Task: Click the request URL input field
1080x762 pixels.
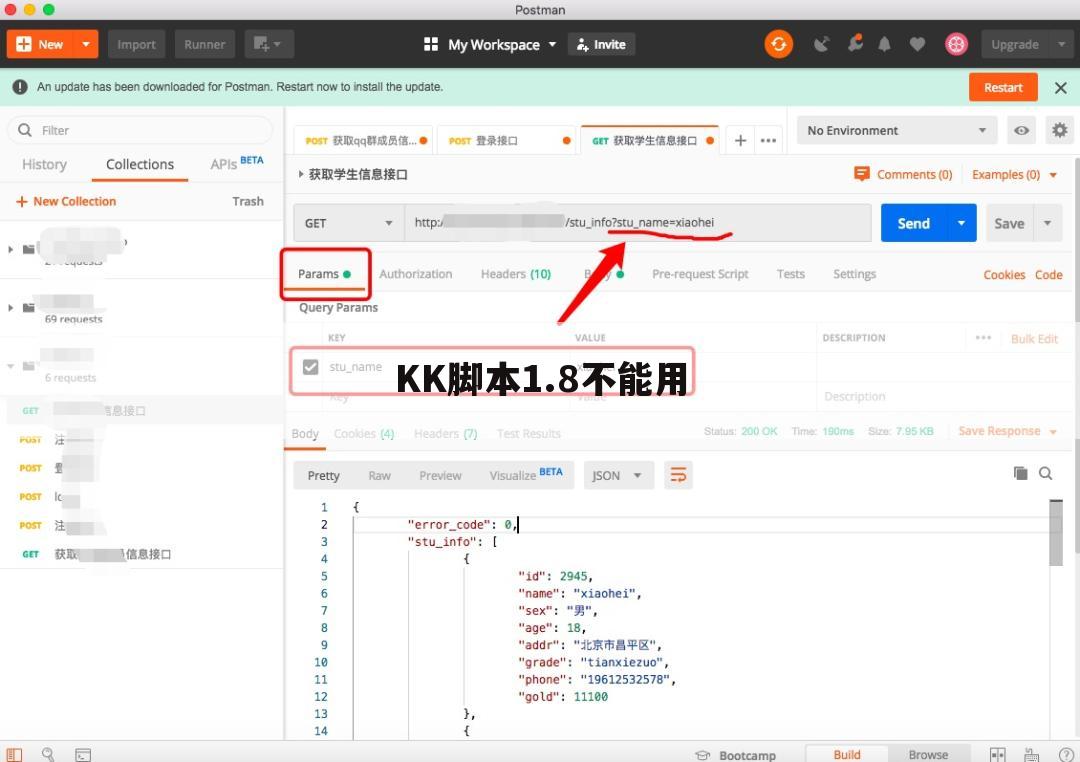Action: 638,223
